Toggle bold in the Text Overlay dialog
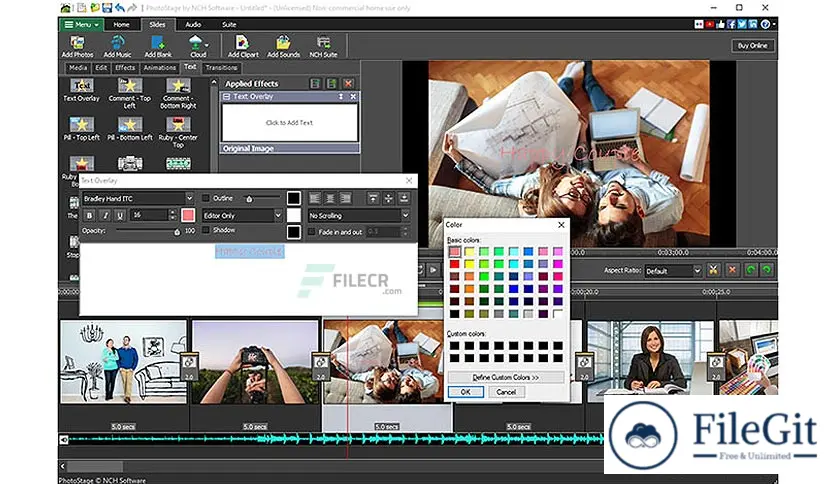Screen dimensions: 836x484 pos(90,215)
